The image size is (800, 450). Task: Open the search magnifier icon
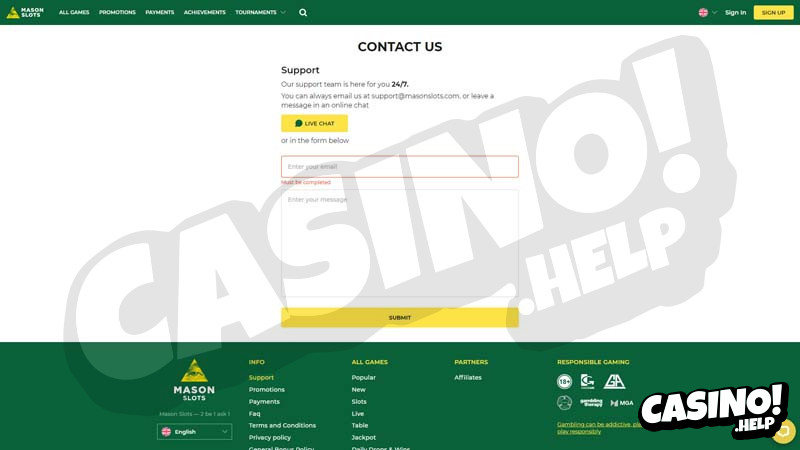(x=303, y=12)
